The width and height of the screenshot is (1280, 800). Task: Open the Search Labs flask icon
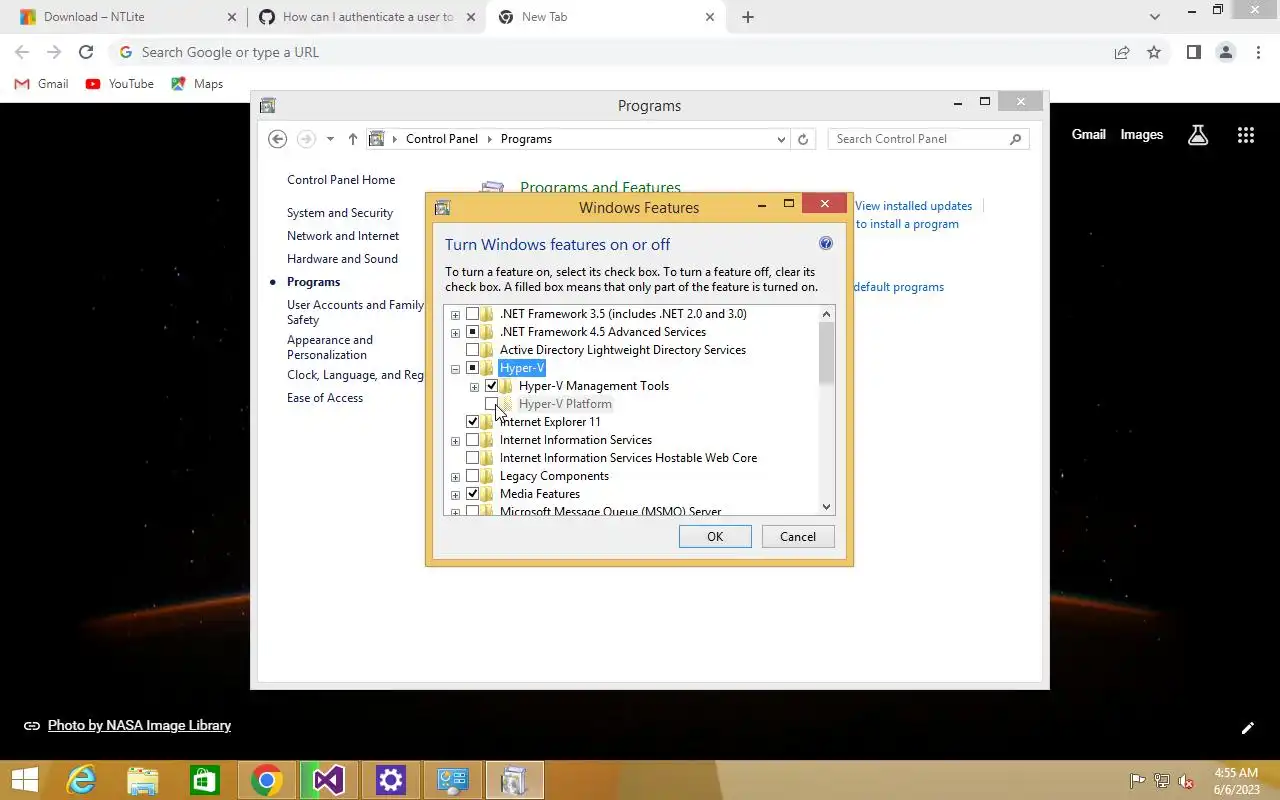pos(1198,135)
